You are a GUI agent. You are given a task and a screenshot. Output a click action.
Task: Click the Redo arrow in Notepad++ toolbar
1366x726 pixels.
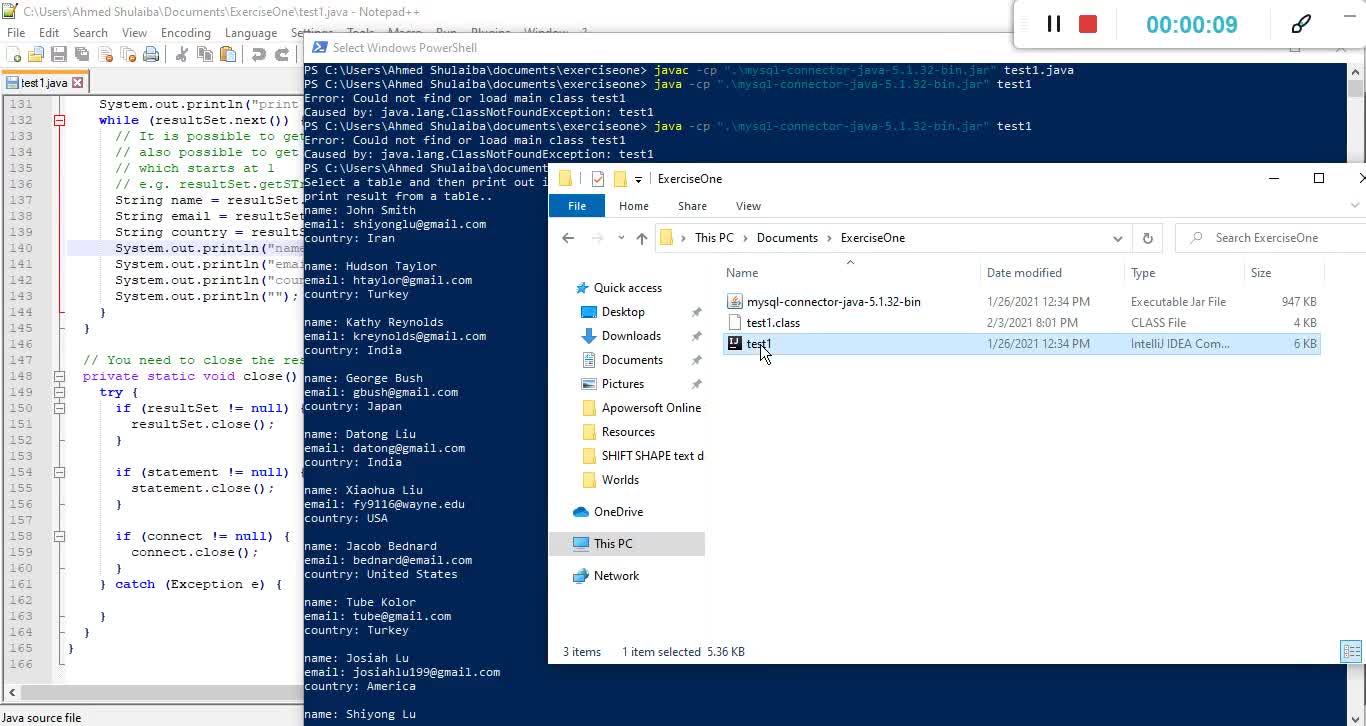coord(281,54)
